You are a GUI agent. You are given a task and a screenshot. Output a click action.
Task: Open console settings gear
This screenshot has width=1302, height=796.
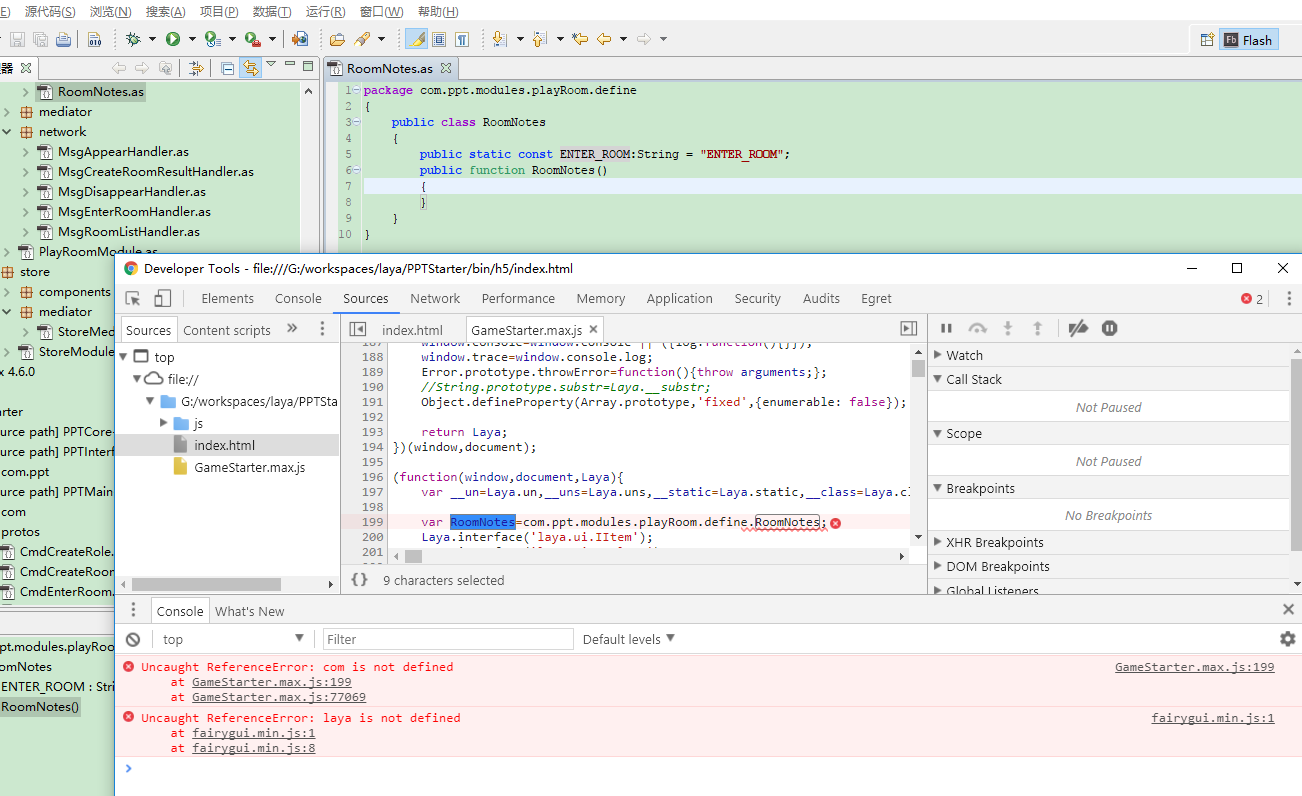point(1287,639)
